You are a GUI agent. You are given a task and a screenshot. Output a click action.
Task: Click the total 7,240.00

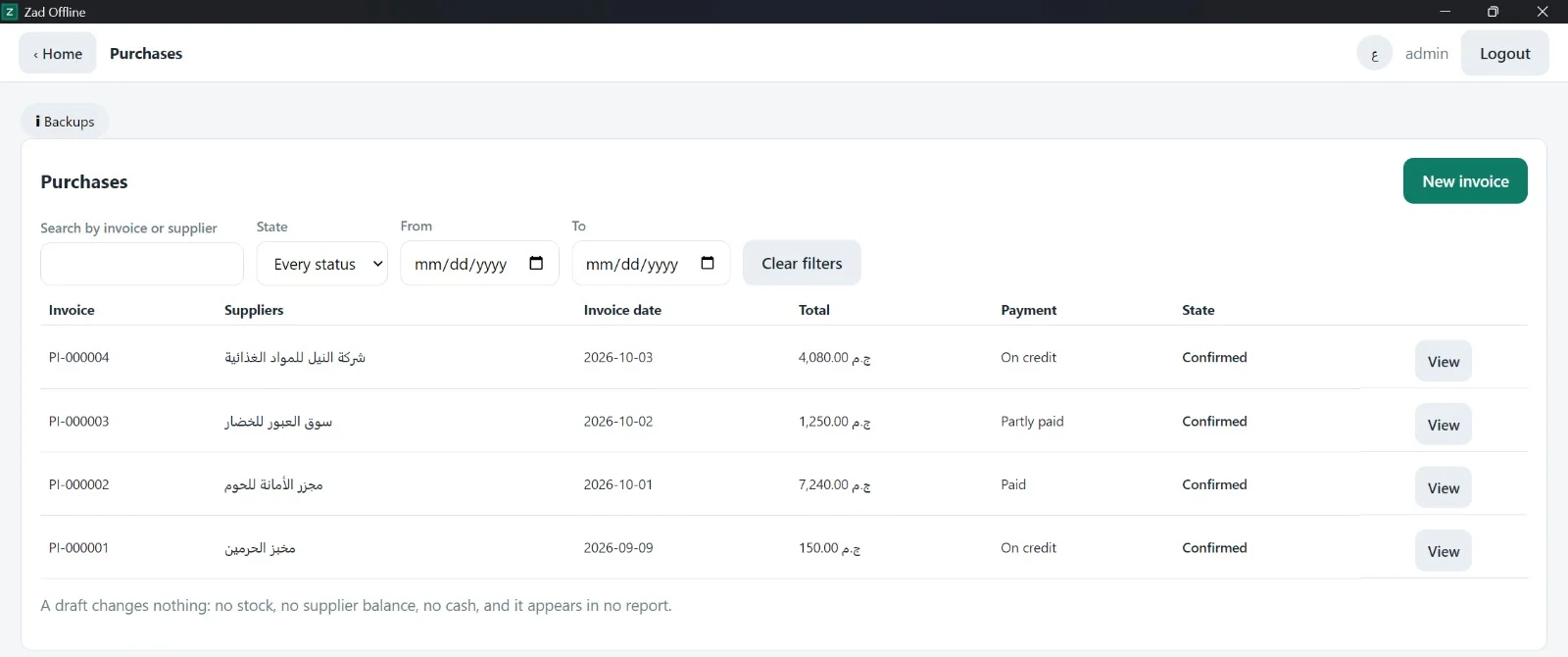click(834, 484)
